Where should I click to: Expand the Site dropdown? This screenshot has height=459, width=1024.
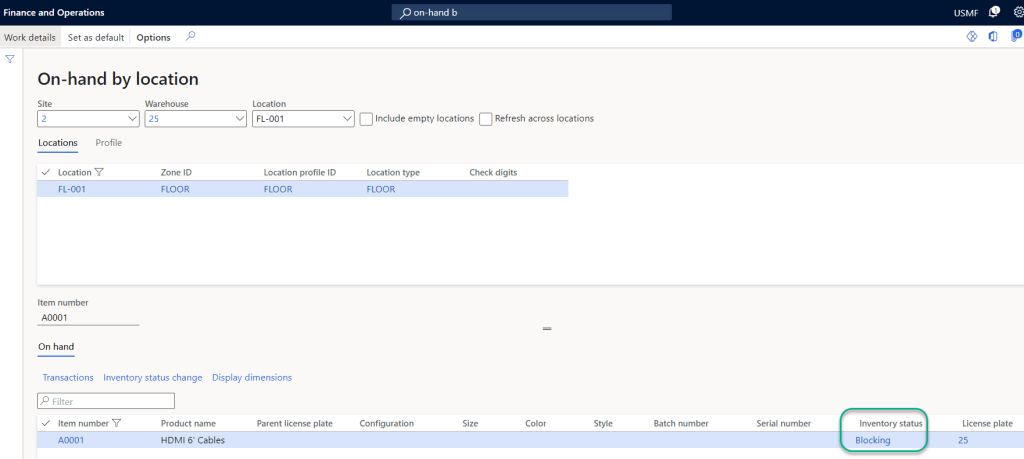pos(130,119)
